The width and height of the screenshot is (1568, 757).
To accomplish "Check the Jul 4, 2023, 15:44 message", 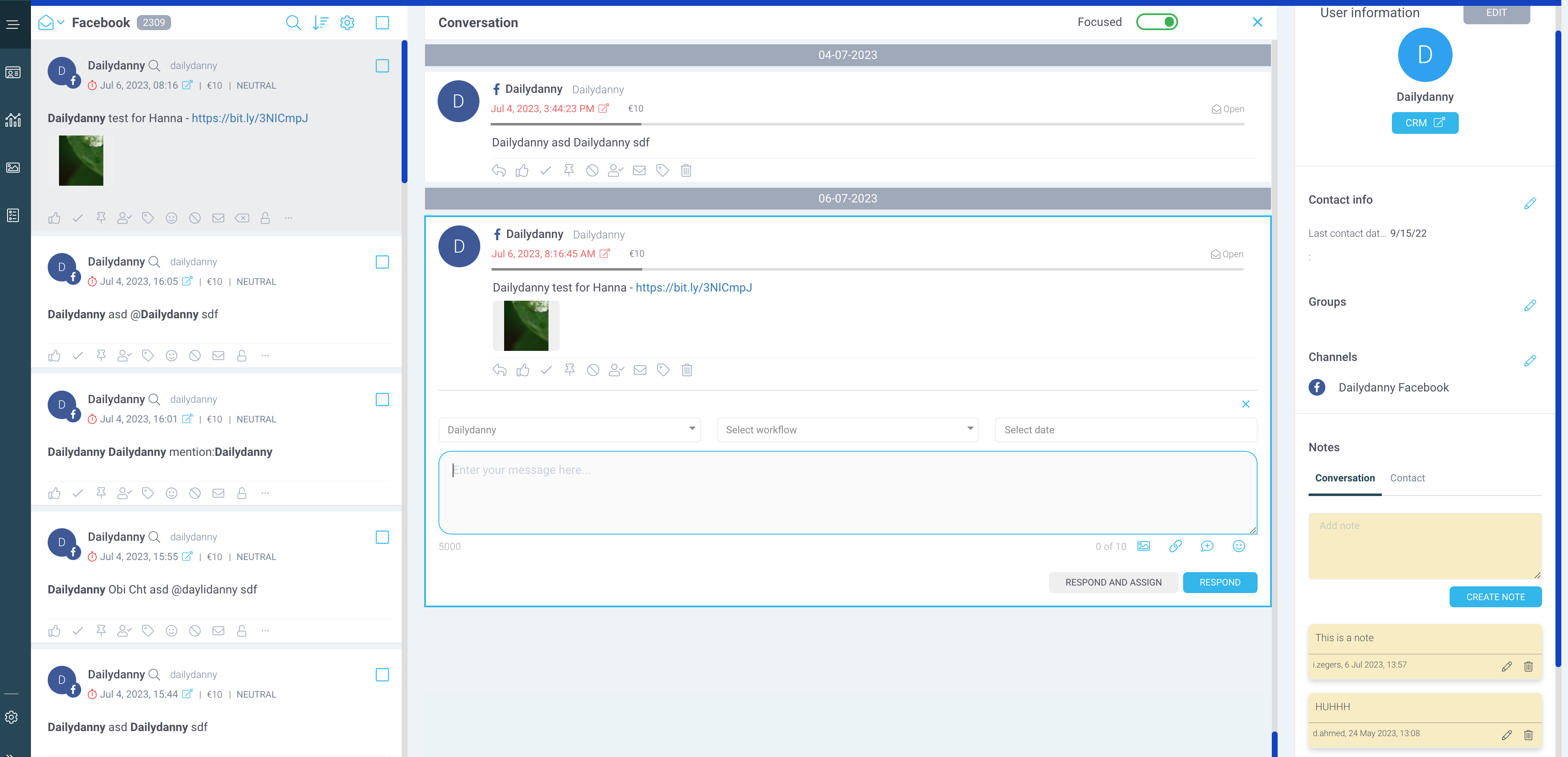I will [382, 675].
